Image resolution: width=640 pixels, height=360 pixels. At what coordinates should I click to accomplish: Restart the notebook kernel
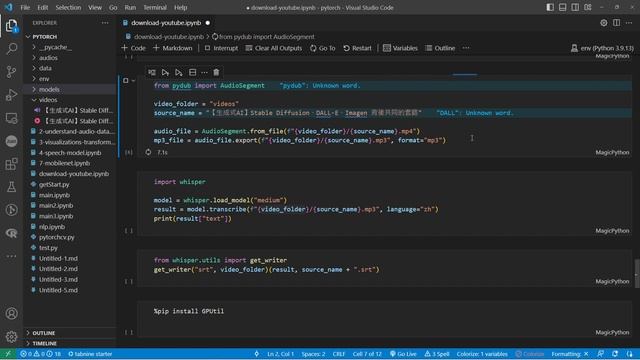357,48
